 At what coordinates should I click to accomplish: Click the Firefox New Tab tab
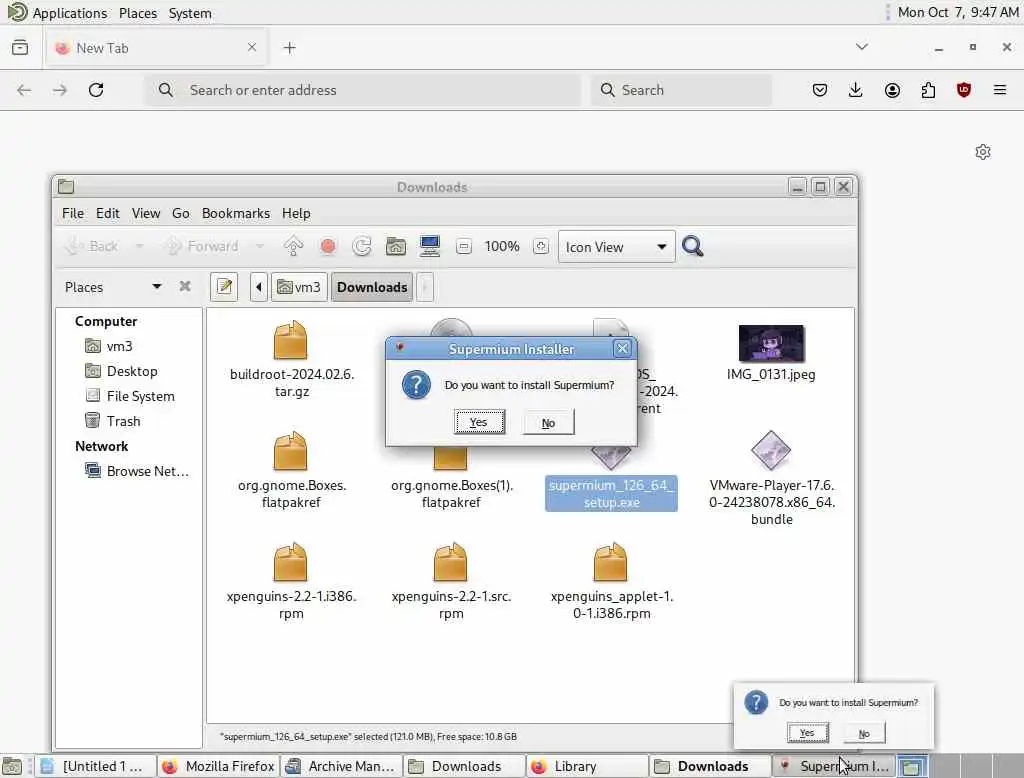(x=156, y=48)
